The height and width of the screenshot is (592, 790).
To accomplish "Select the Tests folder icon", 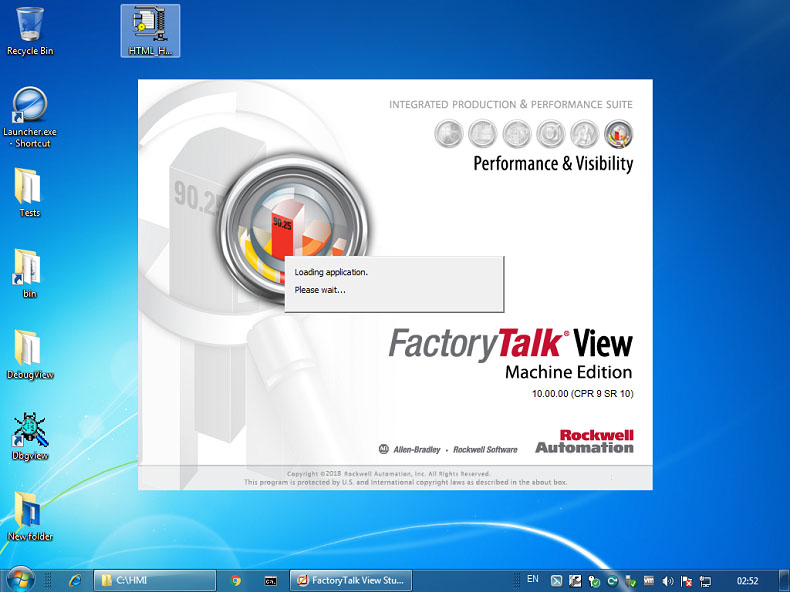I will click(x=30, y=192).
